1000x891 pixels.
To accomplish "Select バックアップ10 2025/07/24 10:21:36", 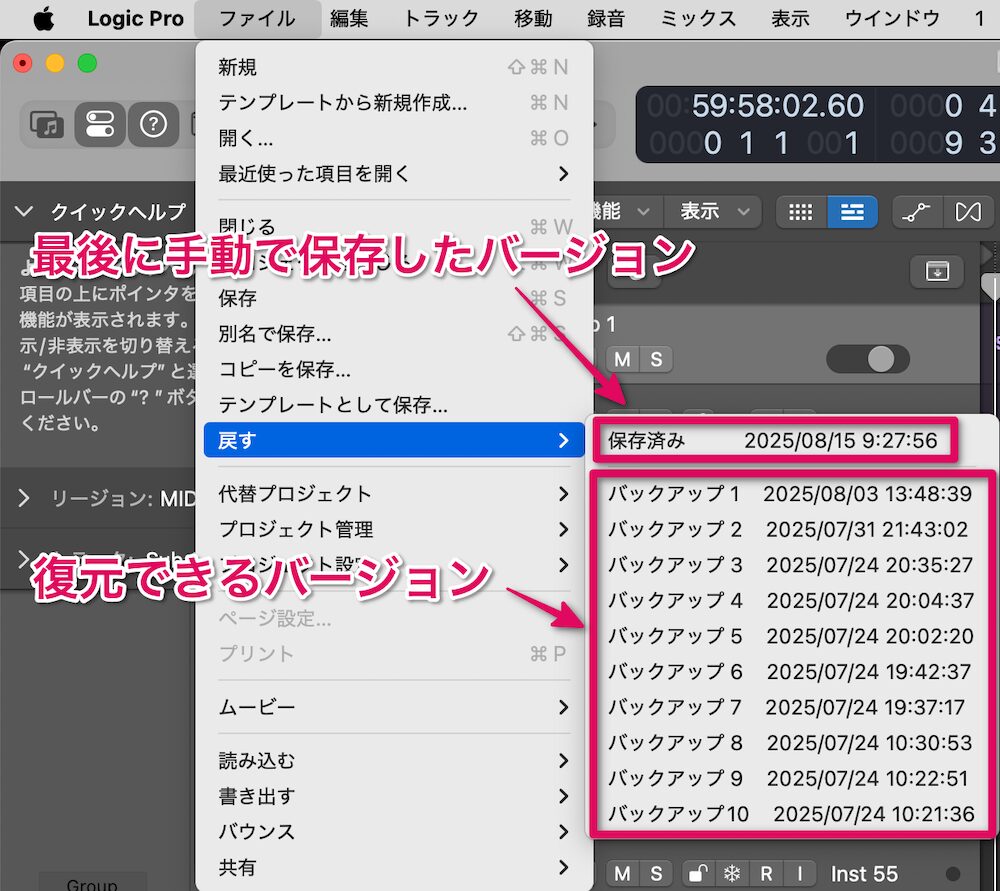I will coord(791,814).
